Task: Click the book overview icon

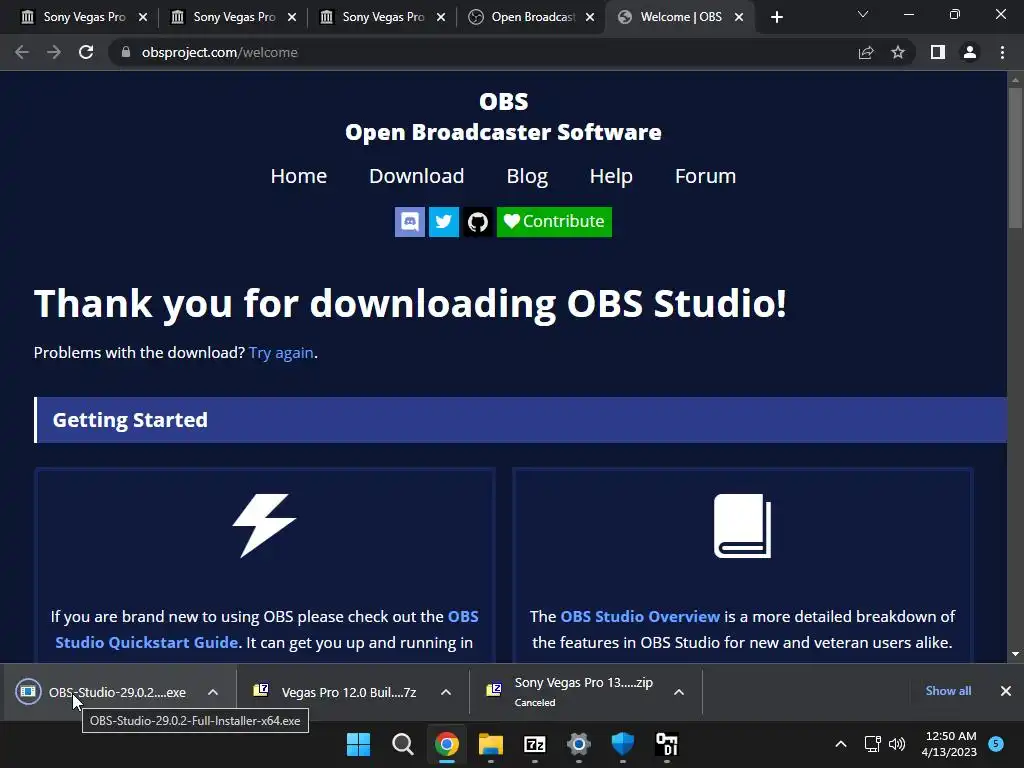Action: [x=743, y=526]
